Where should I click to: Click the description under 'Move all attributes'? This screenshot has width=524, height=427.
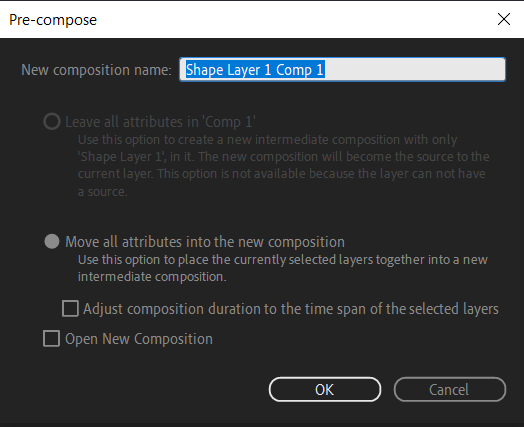(283, 268)
